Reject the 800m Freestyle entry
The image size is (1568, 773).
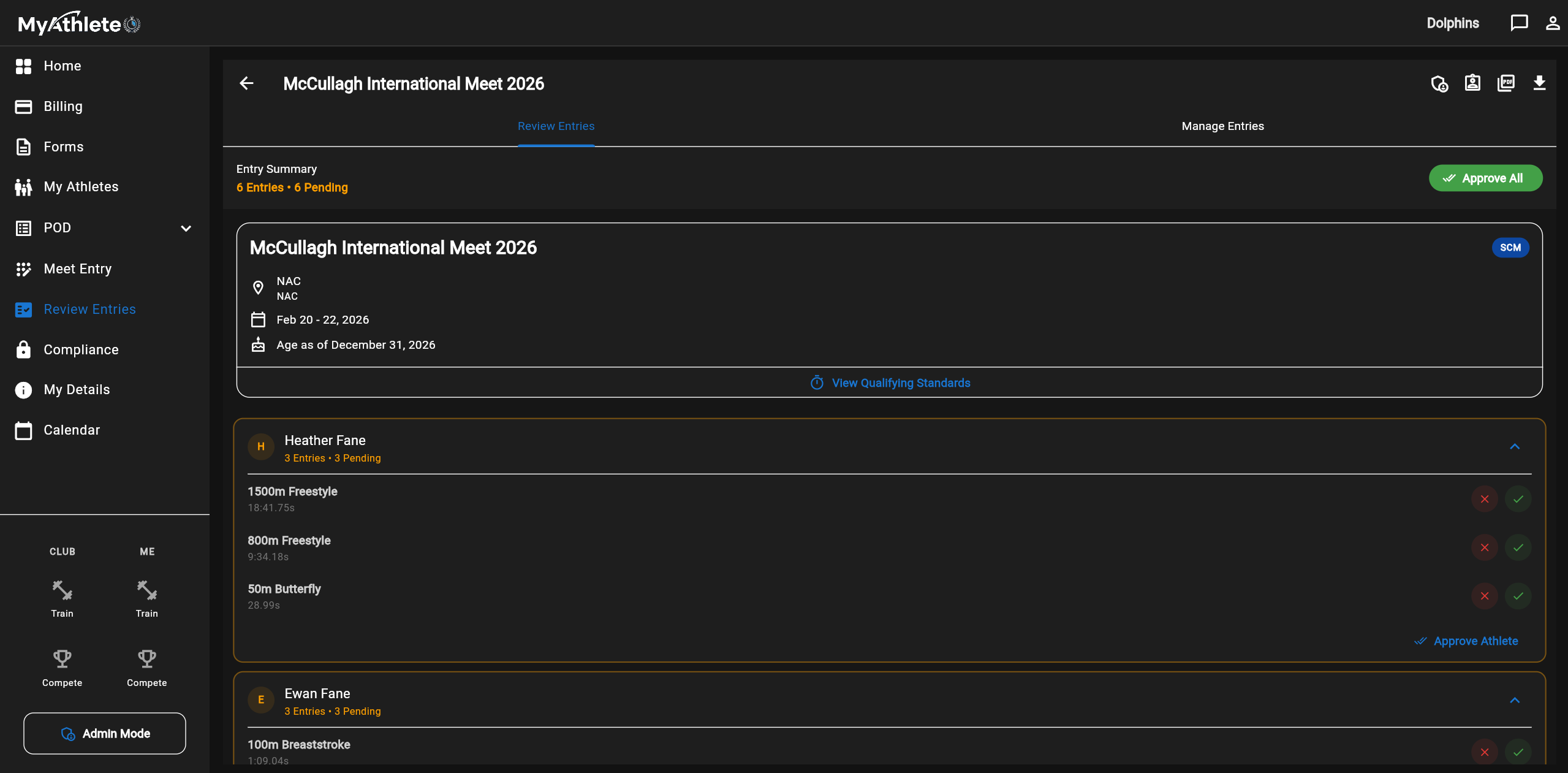pyautogui.click(x=1484, y=547)
